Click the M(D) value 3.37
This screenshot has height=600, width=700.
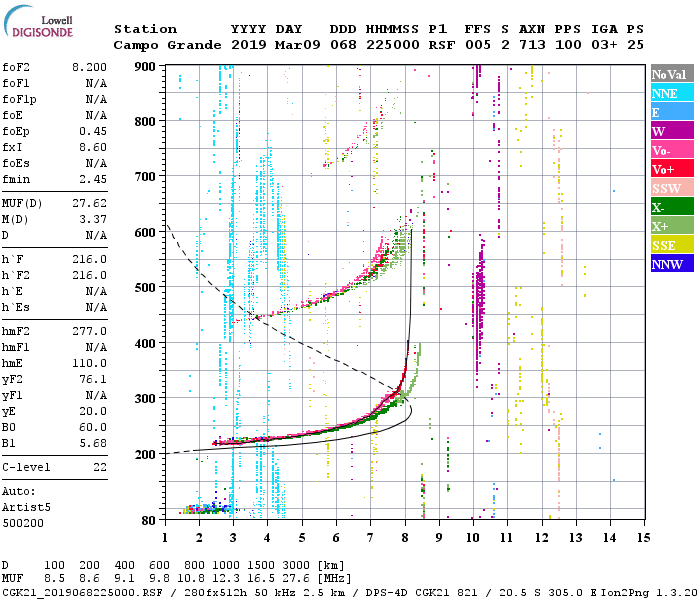pos(93,220)
